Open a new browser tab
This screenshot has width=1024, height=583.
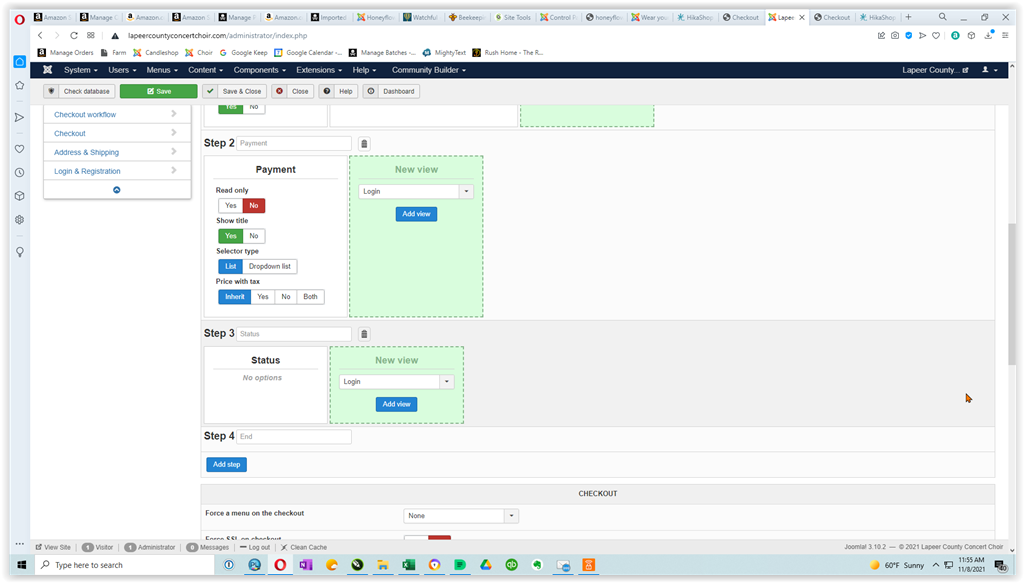(x=908, y=17)
